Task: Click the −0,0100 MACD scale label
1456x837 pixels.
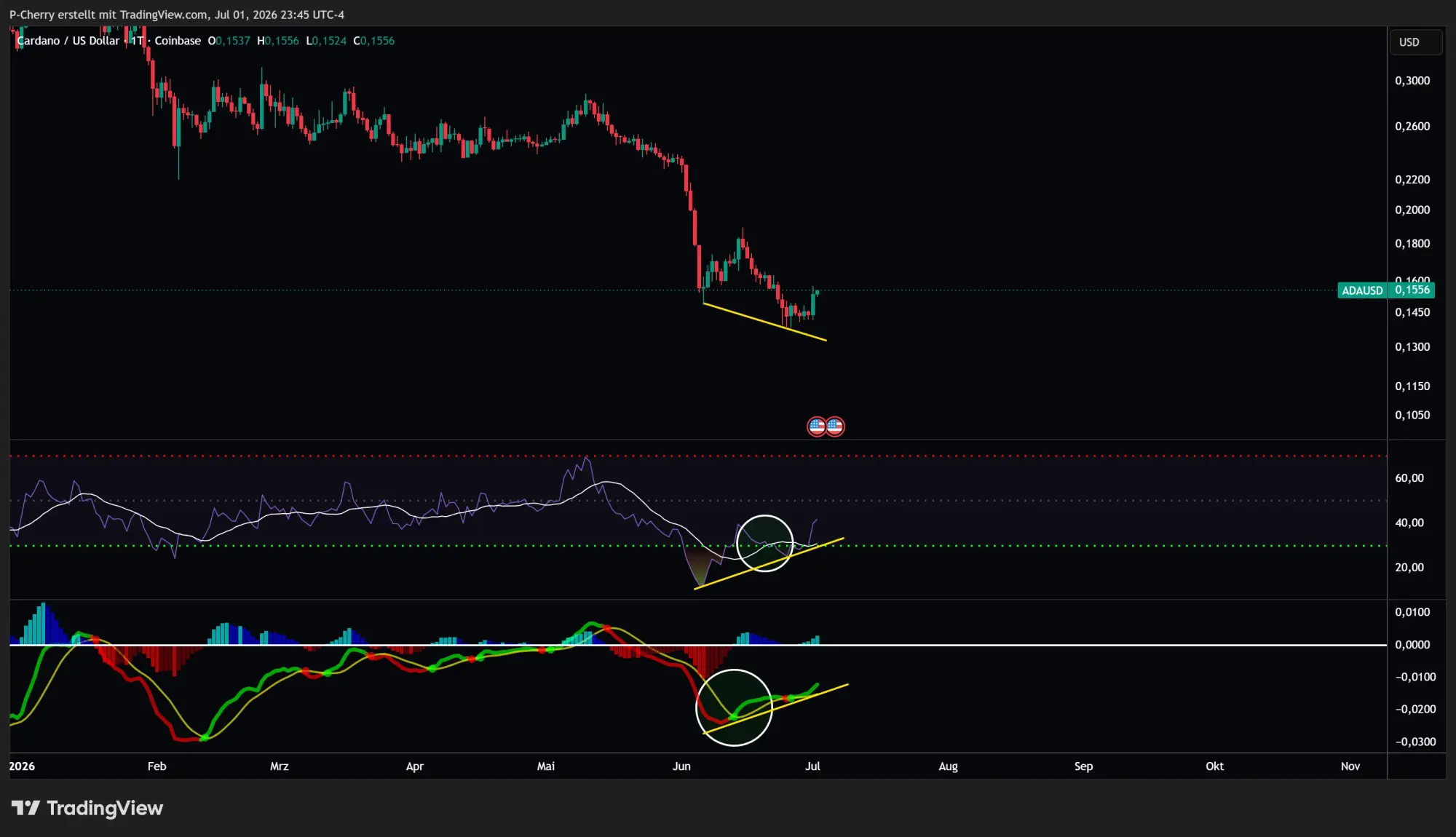Action: pos(1415,677)
